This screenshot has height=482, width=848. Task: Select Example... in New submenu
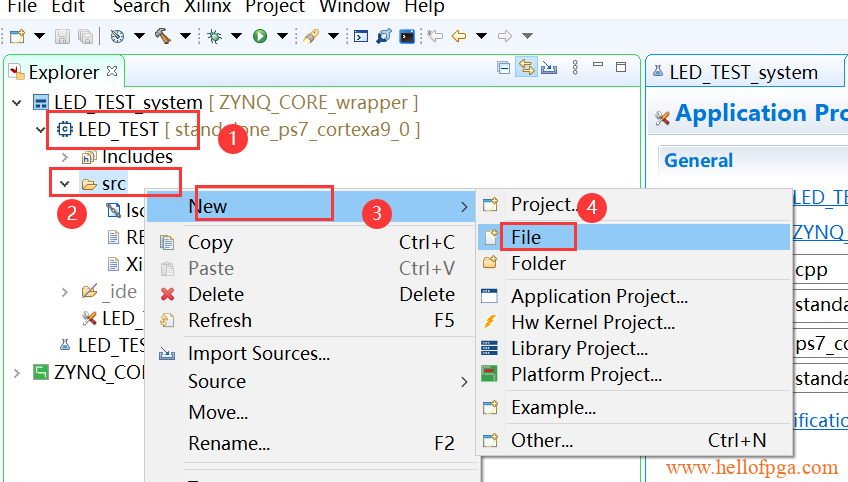pos(634,407)
